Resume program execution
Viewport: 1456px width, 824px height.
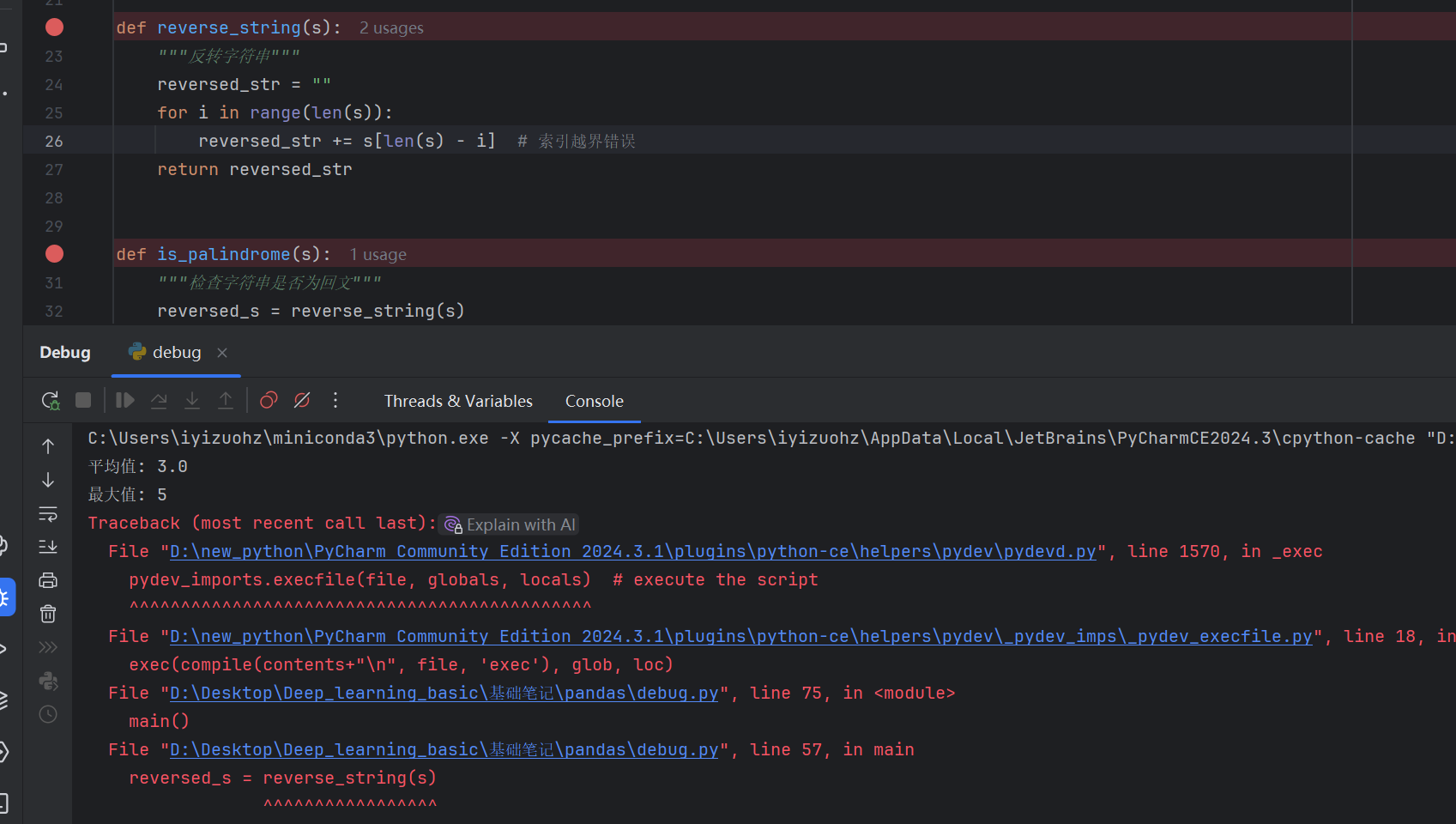(x=124, y=400)
